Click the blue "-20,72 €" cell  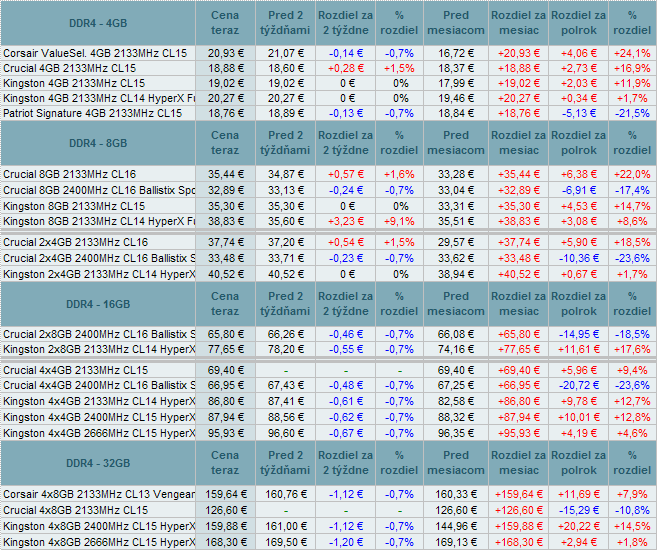[579, 385]
